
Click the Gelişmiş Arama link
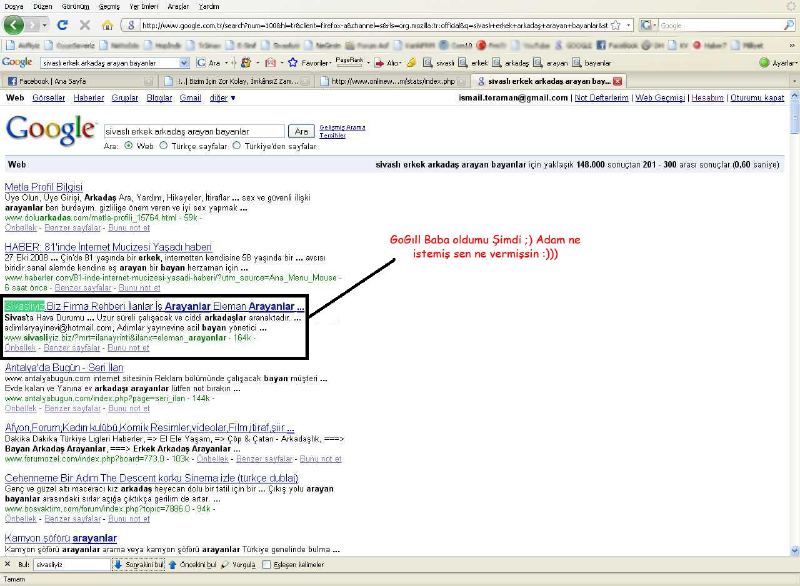(342, 128)
